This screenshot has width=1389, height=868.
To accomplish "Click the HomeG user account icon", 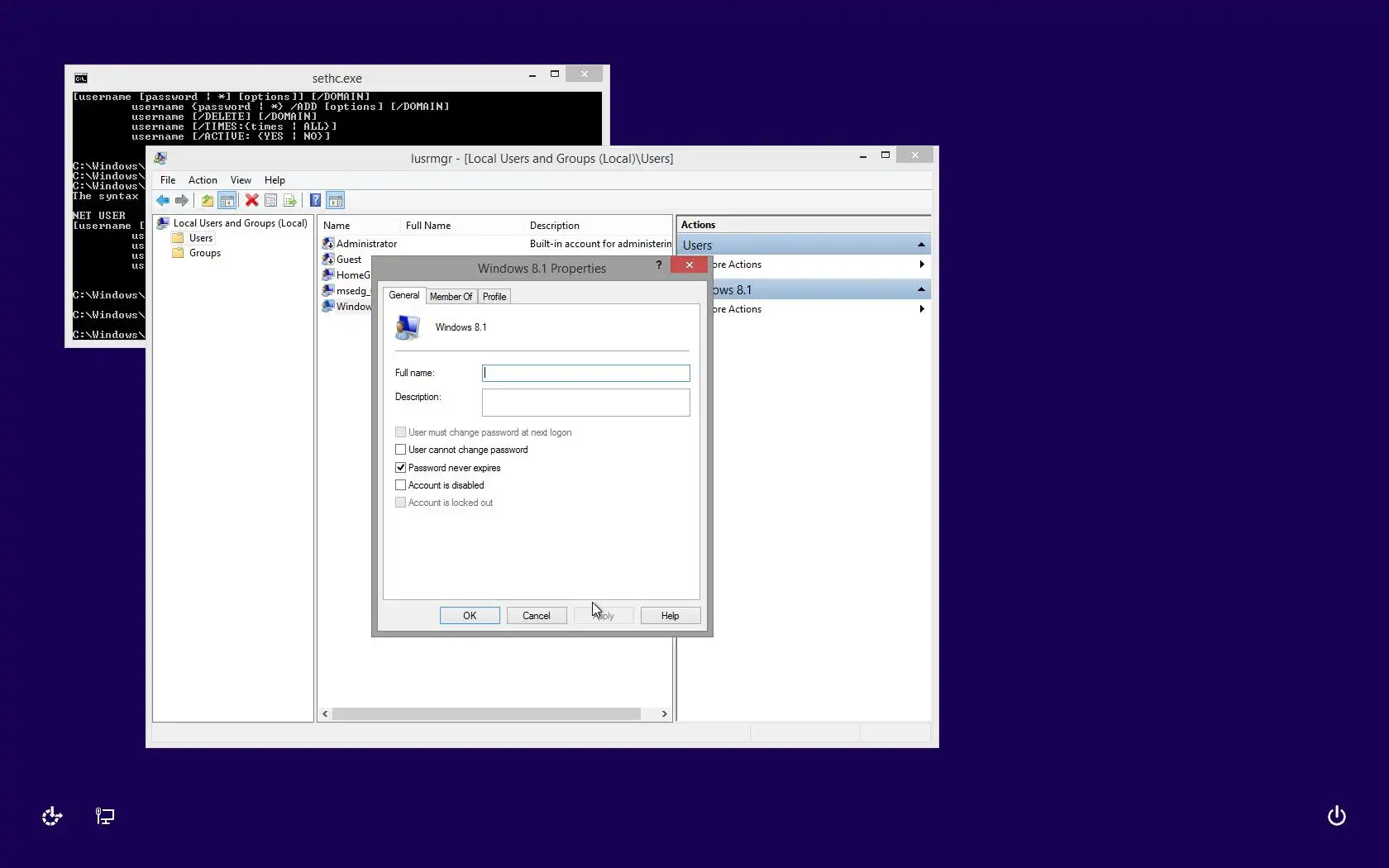I will coord(328,275).
